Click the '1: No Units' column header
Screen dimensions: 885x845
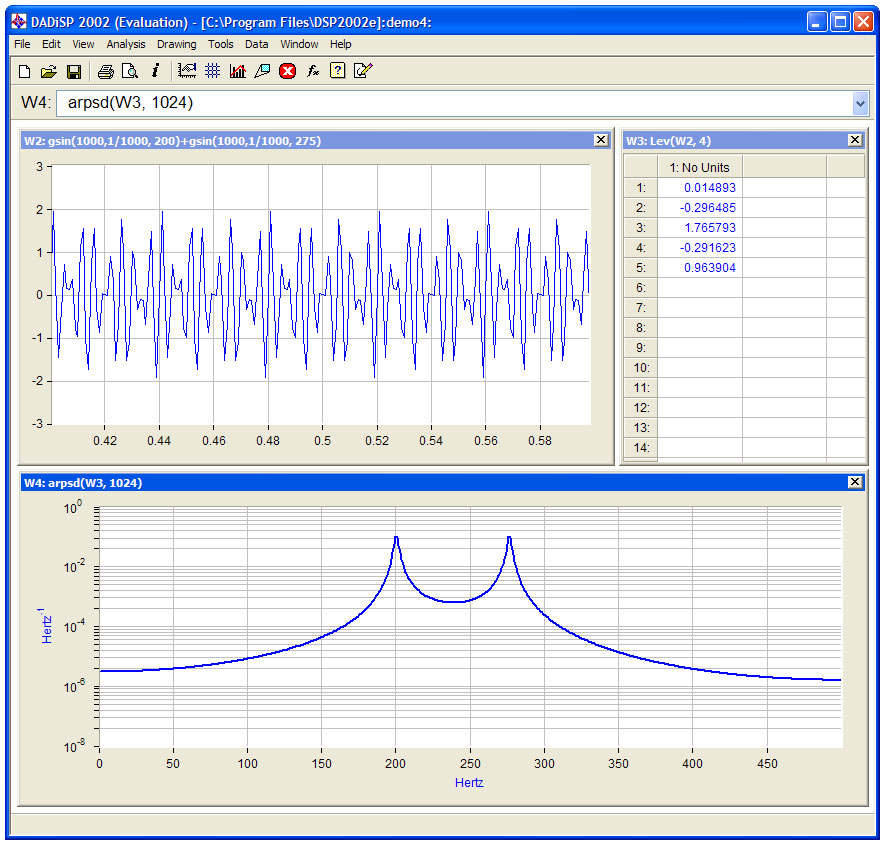point(700,168)
